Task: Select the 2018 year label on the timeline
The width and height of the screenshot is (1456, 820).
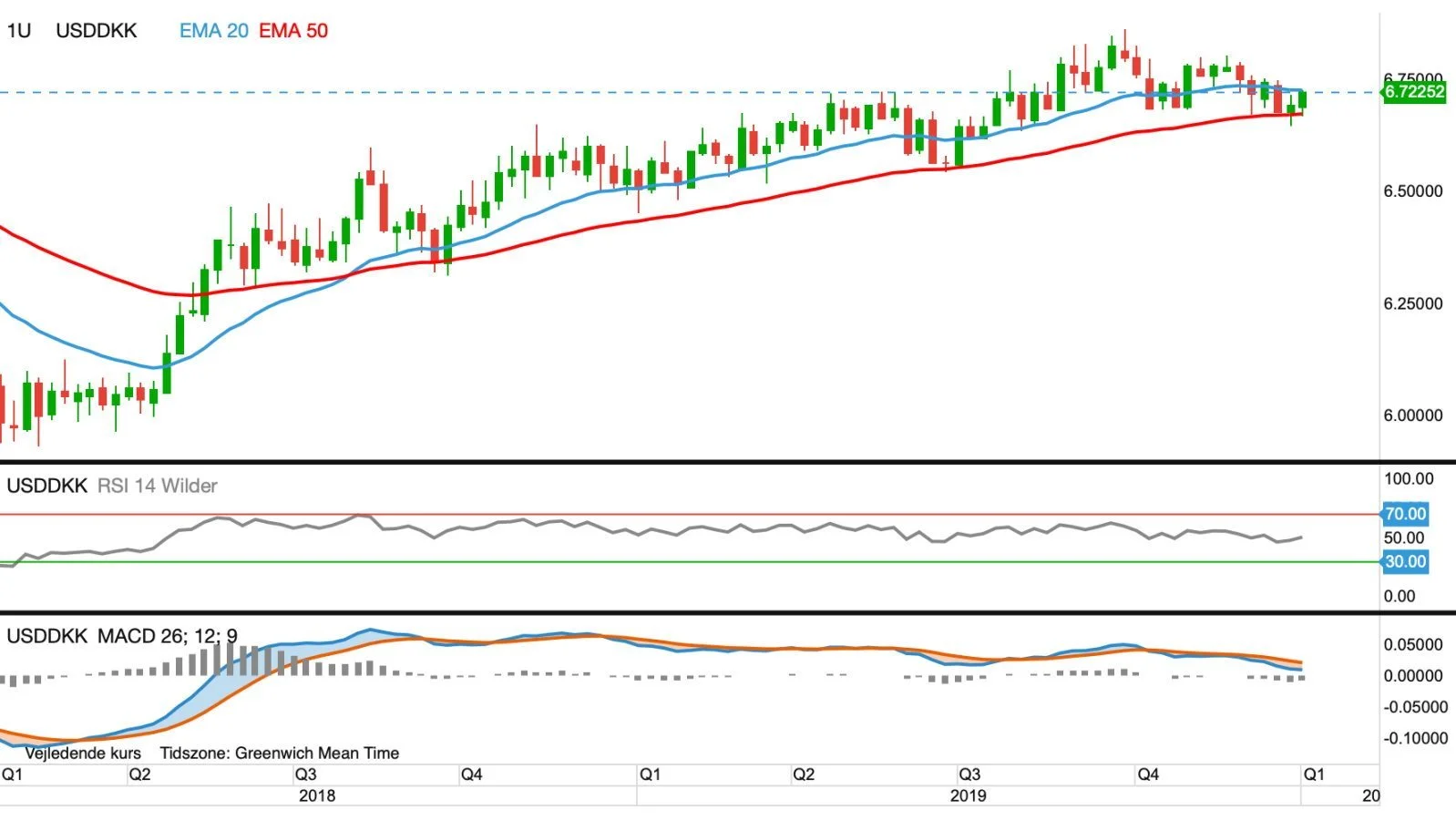Action: [317, 795]
